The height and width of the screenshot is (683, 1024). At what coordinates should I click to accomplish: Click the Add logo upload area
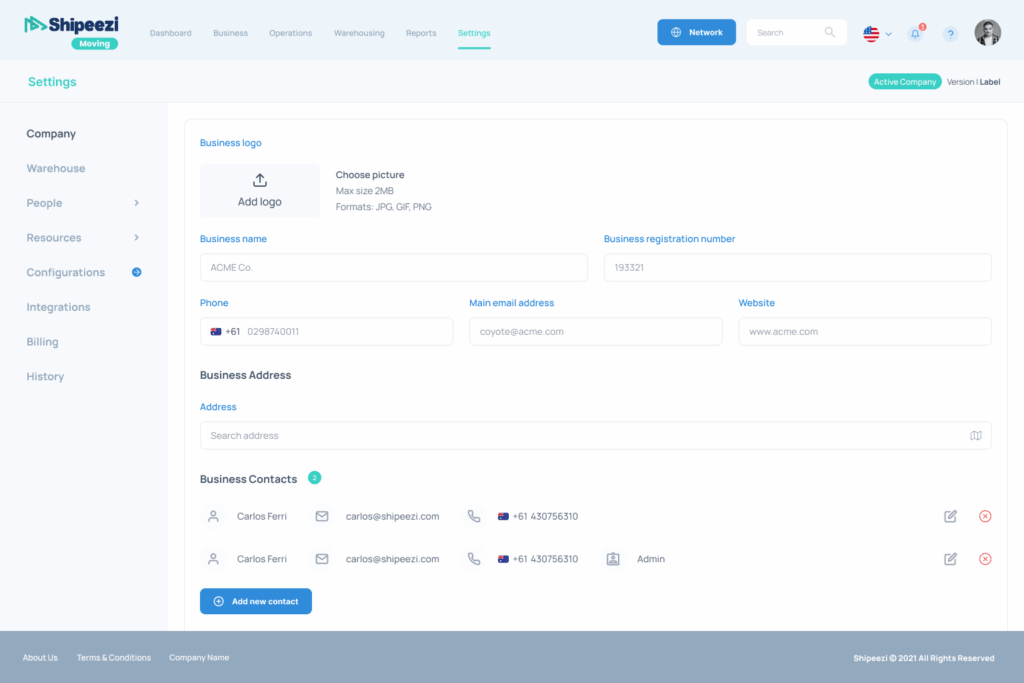click(x=260, y=190)
